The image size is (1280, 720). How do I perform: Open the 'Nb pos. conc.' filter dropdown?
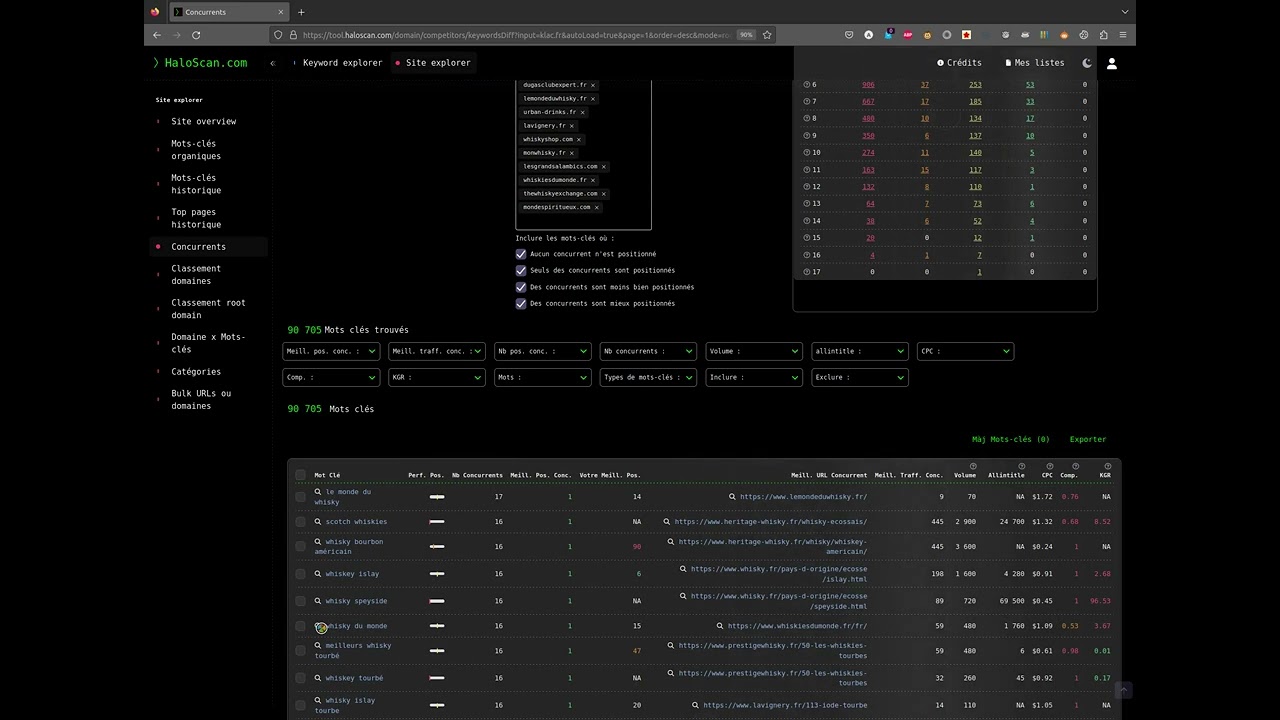(x=543, y=351)
